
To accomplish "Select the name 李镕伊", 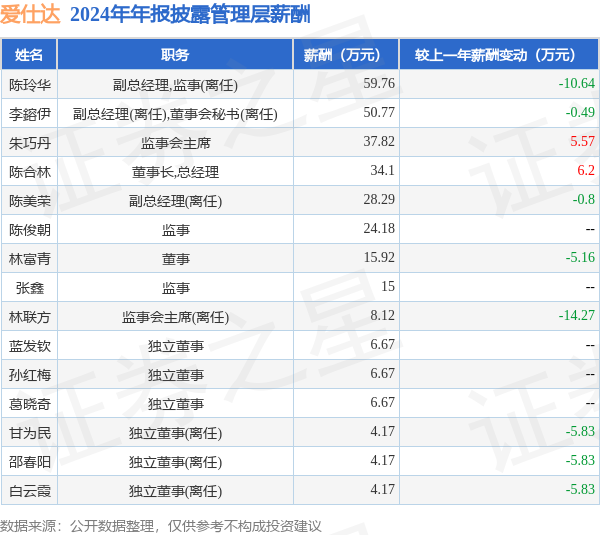I will point(29,114).
